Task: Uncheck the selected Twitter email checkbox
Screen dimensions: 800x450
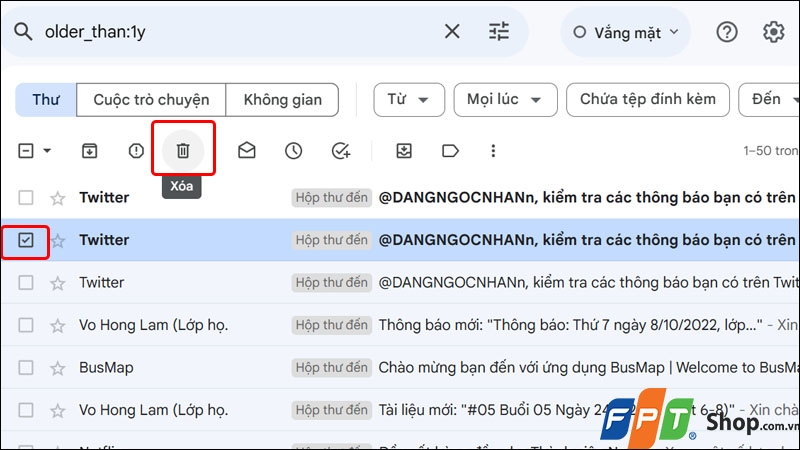Action: (26, 240)
